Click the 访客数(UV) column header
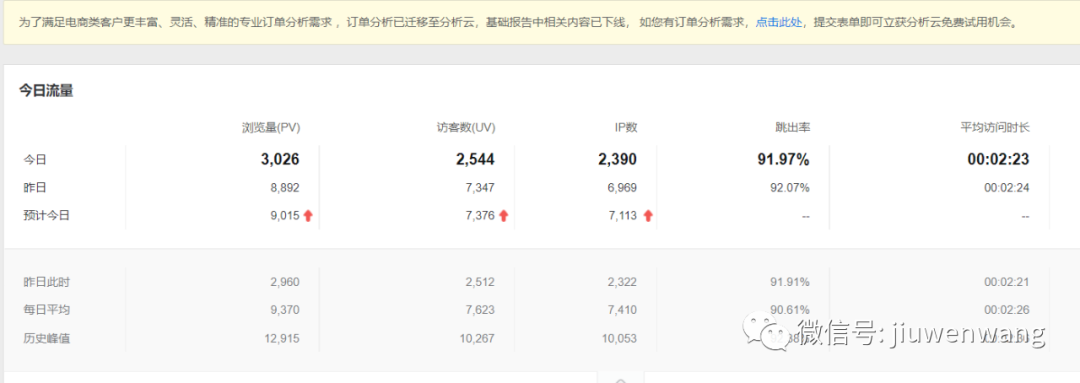The height and width of the screenshot is (383, 1080). point(466,127)
